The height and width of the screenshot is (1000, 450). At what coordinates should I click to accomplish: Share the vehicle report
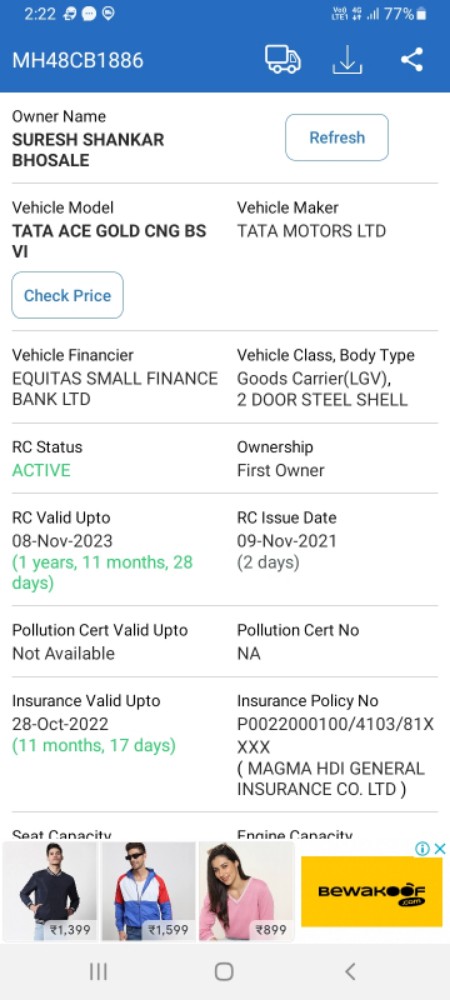point(412,60)
